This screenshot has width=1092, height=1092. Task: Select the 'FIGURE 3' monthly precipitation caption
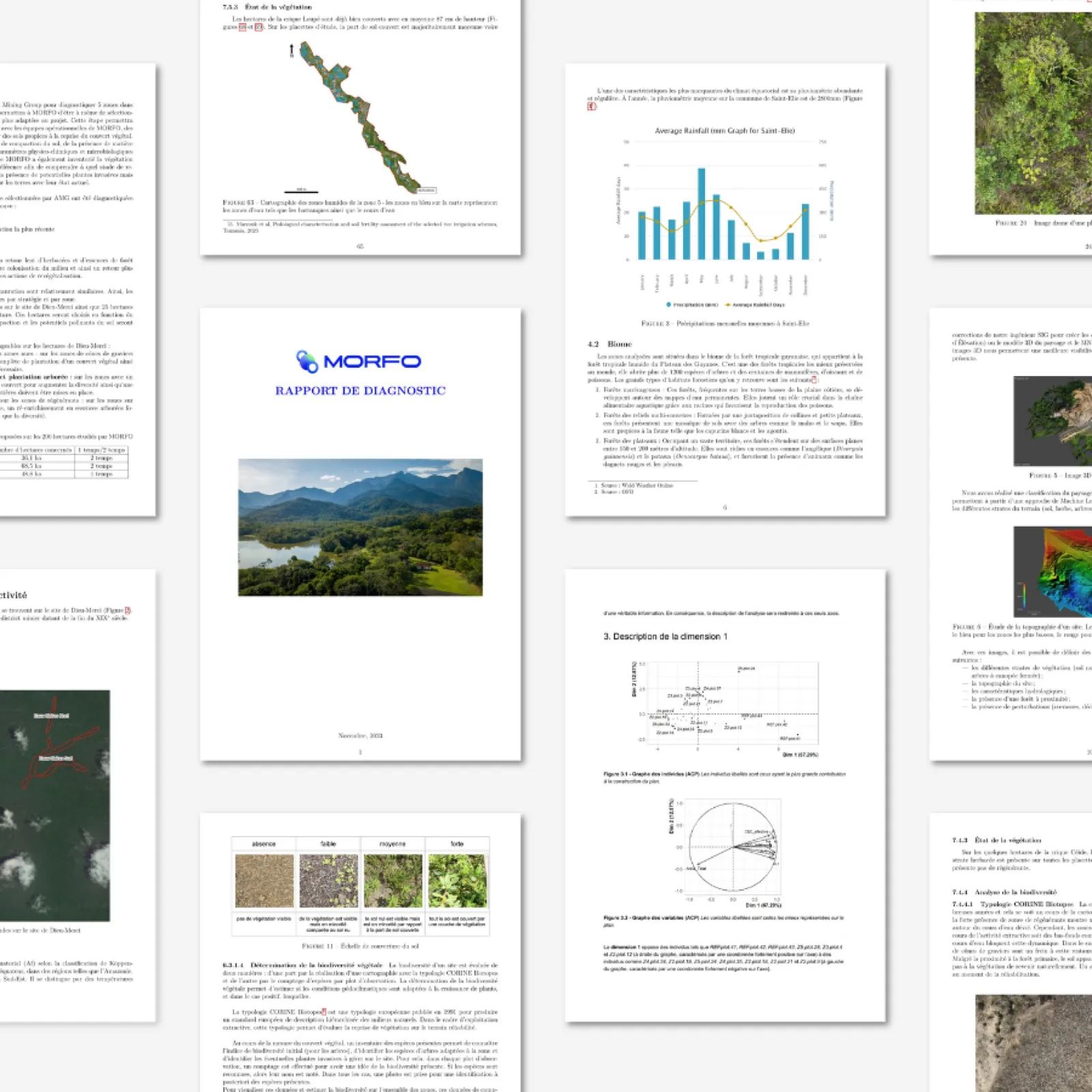(725, 324)
